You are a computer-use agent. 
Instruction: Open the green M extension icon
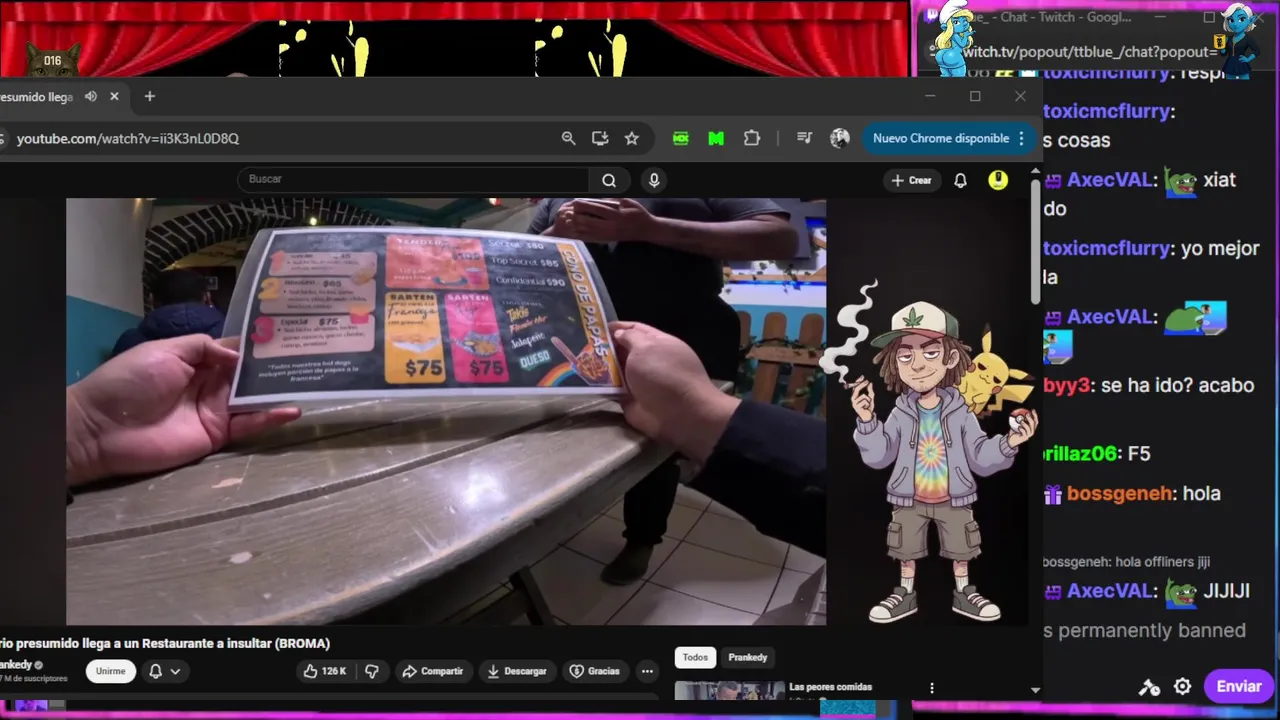[x=716, y=138]
